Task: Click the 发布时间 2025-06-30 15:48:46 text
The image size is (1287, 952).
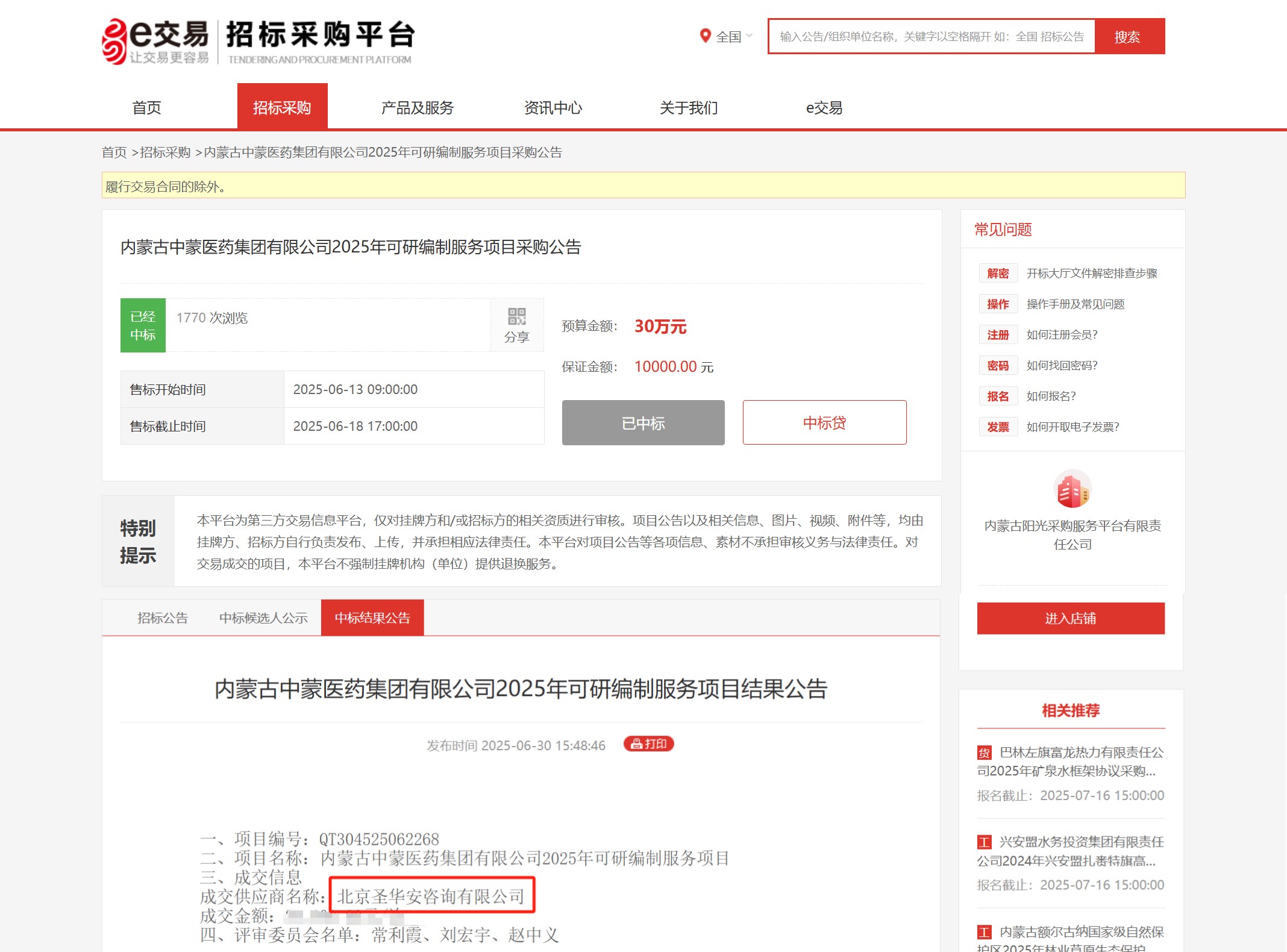Action: [x=516, y=745]
